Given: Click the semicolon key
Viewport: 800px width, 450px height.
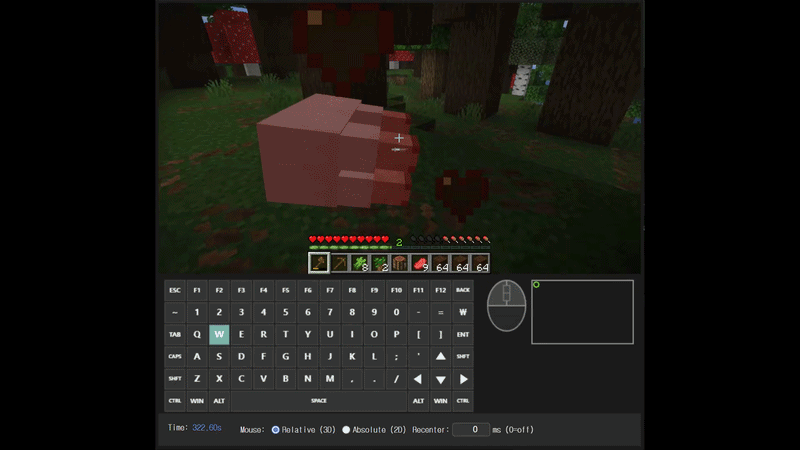Looking at the screenshot, I should (396, 357).
